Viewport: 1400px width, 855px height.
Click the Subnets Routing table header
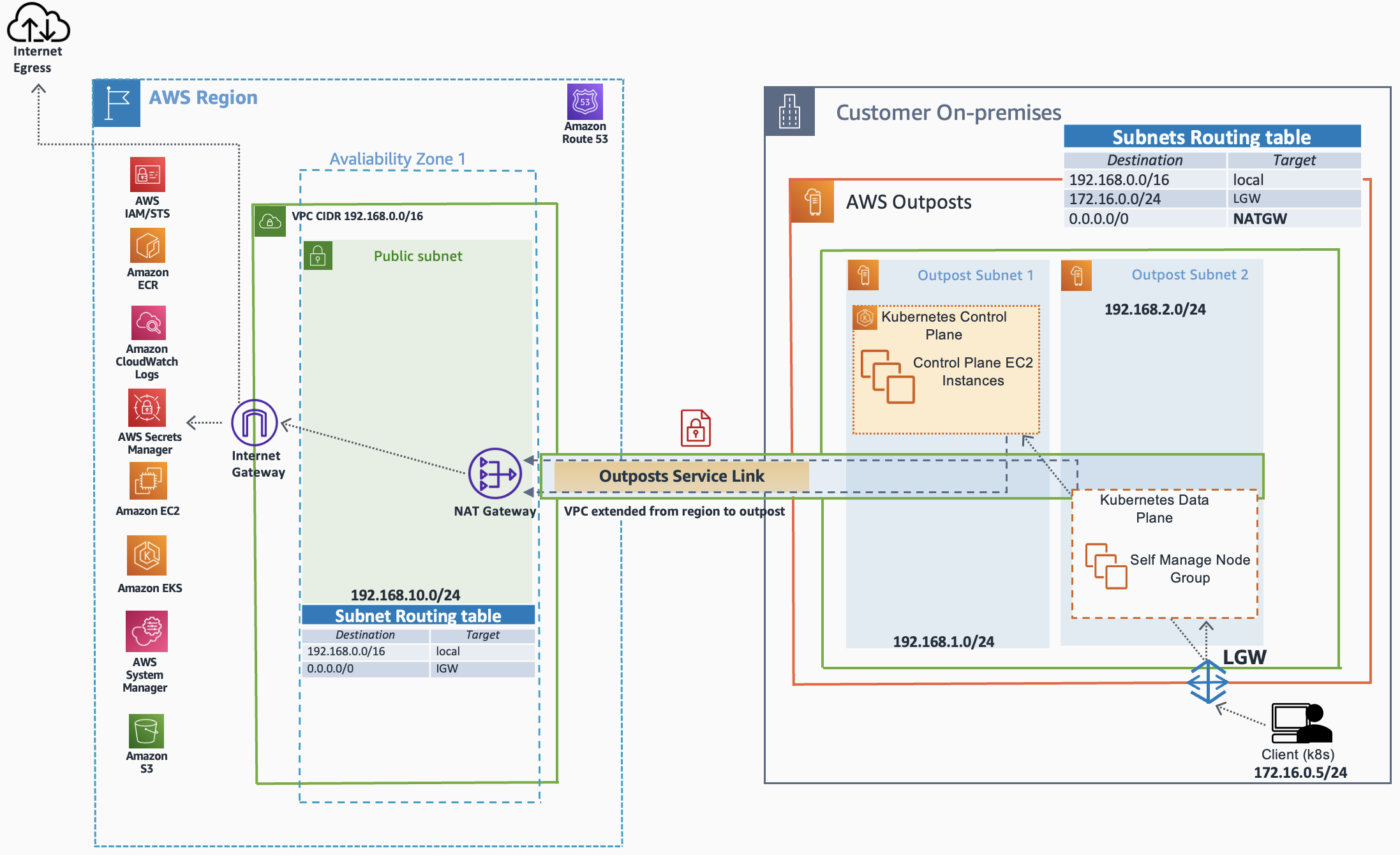[1211, 137]
